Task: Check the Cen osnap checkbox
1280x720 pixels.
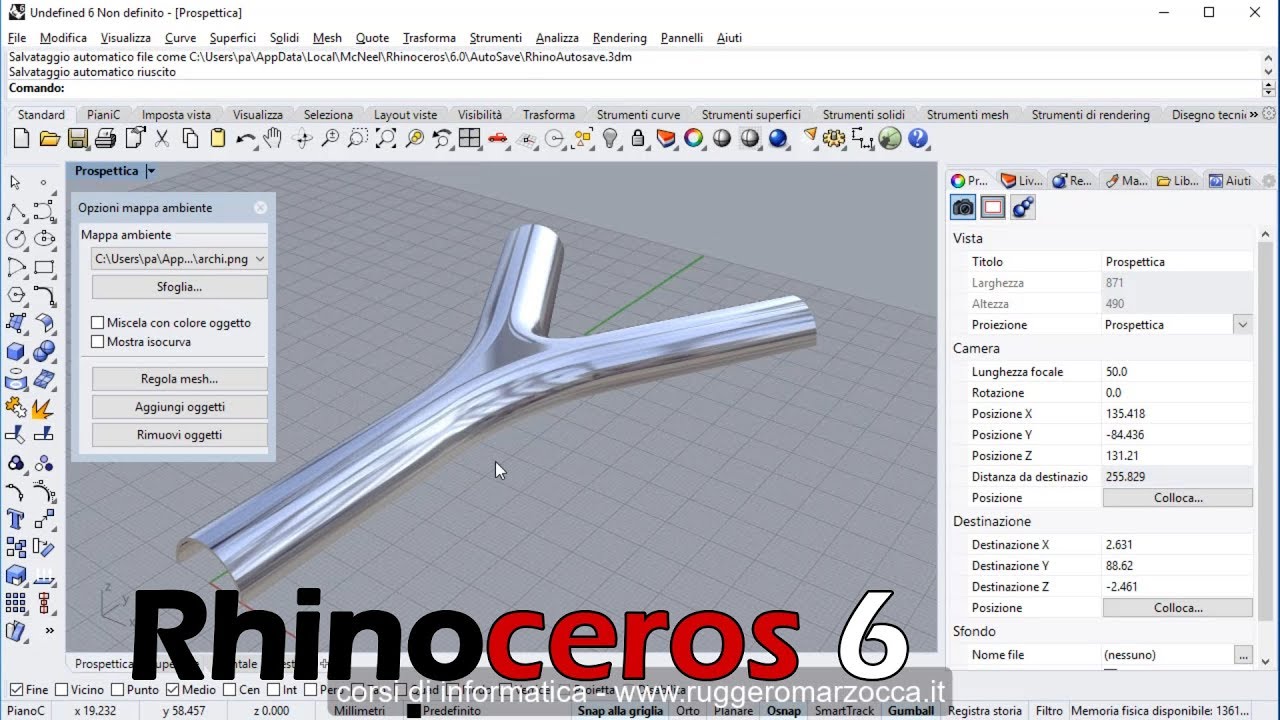Action: click(230, 690)
